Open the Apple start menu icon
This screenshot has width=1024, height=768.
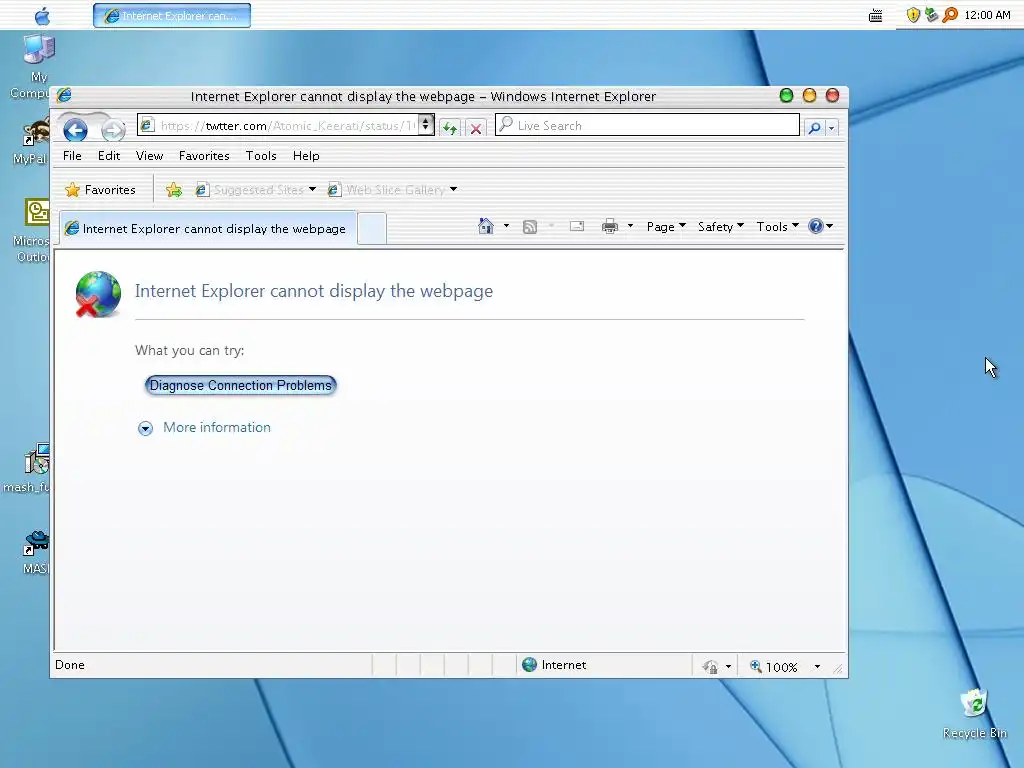(42, 16)
